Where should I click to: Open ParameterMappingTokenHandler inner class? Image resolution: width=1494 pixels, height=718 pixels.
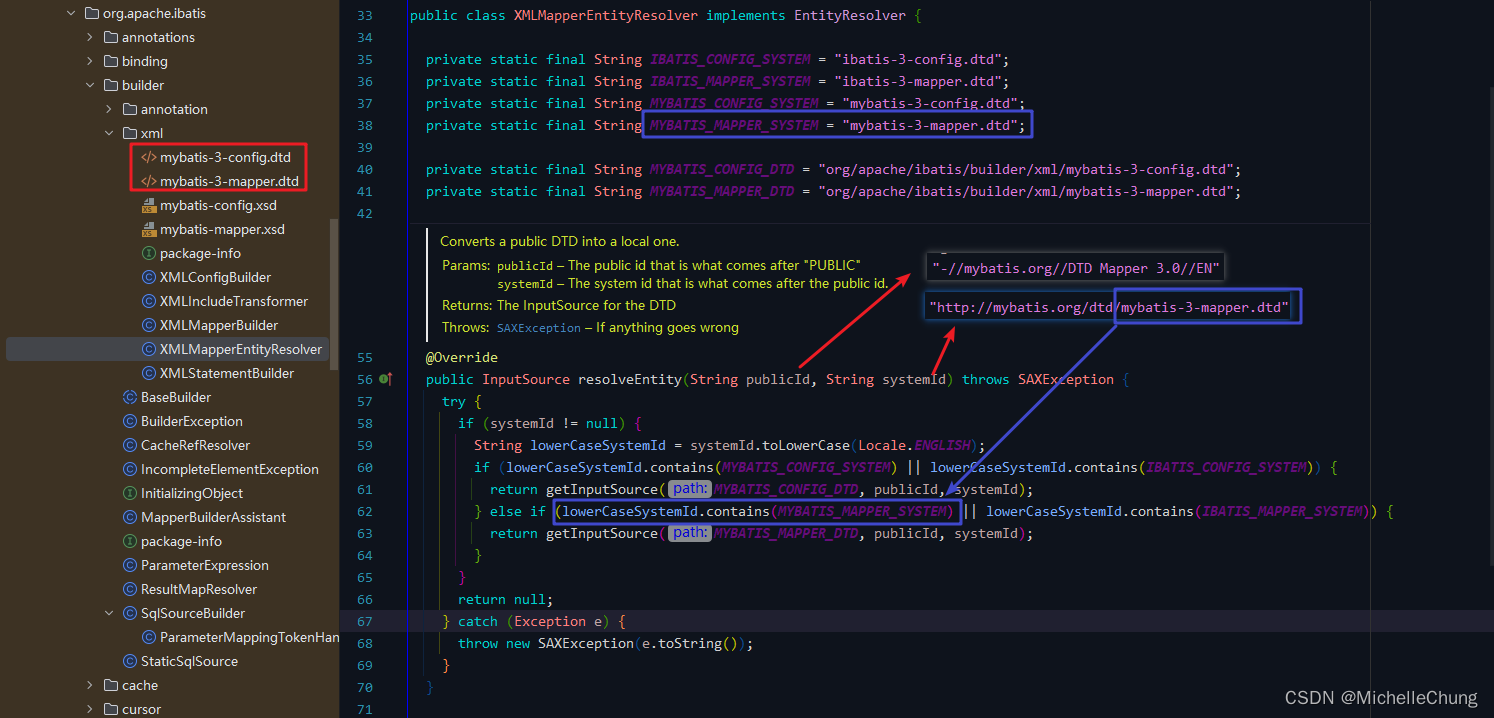249,637
